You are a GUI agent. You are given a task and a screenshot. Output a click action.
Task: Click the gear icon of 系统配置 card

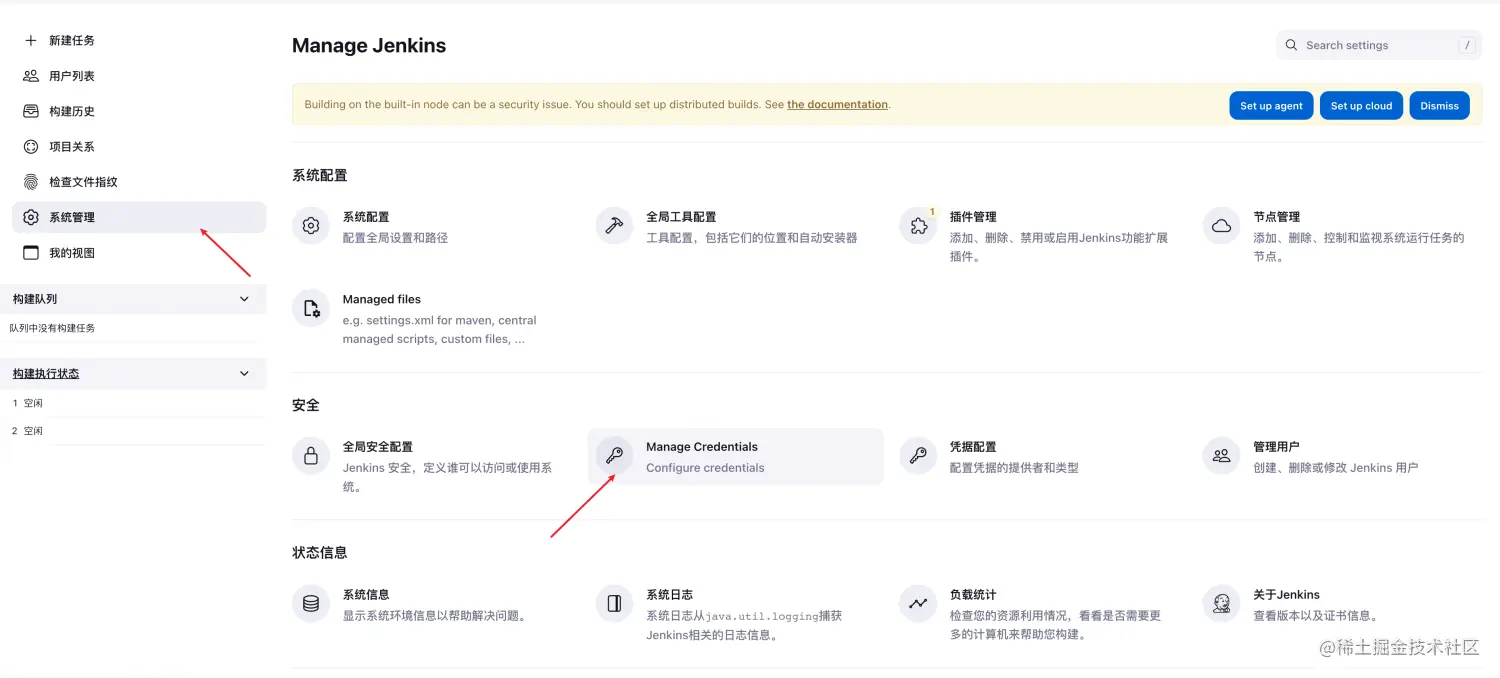[311, 226]
